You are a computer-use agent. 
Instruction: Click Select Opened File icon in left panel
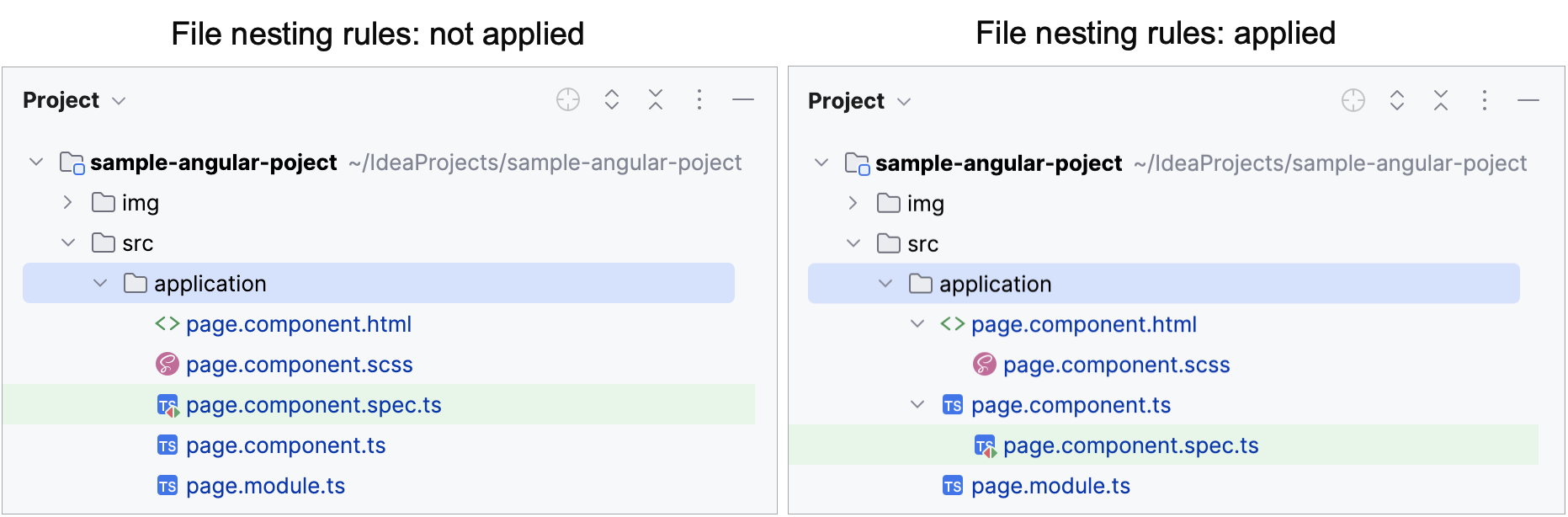click(x=568, y=100)
